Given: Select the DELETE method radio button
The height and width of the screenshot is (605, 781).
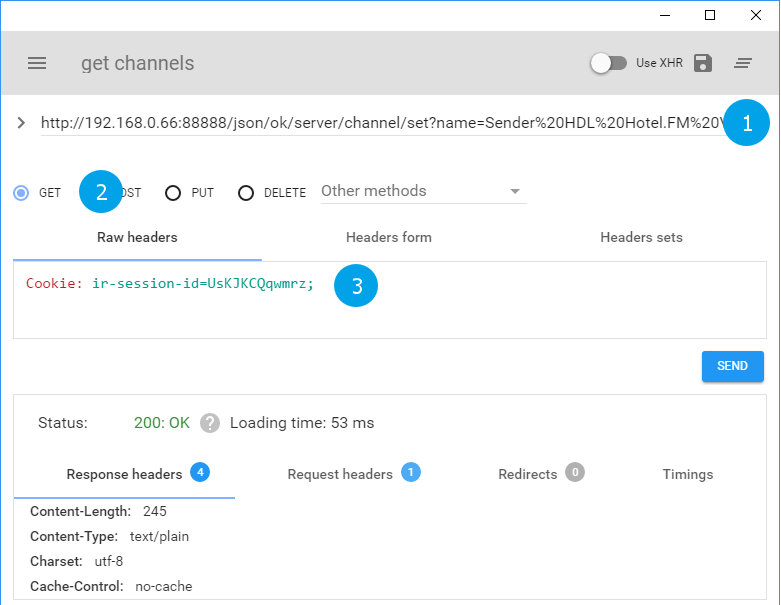Looking at the screenshot, I should coord(246,193).
